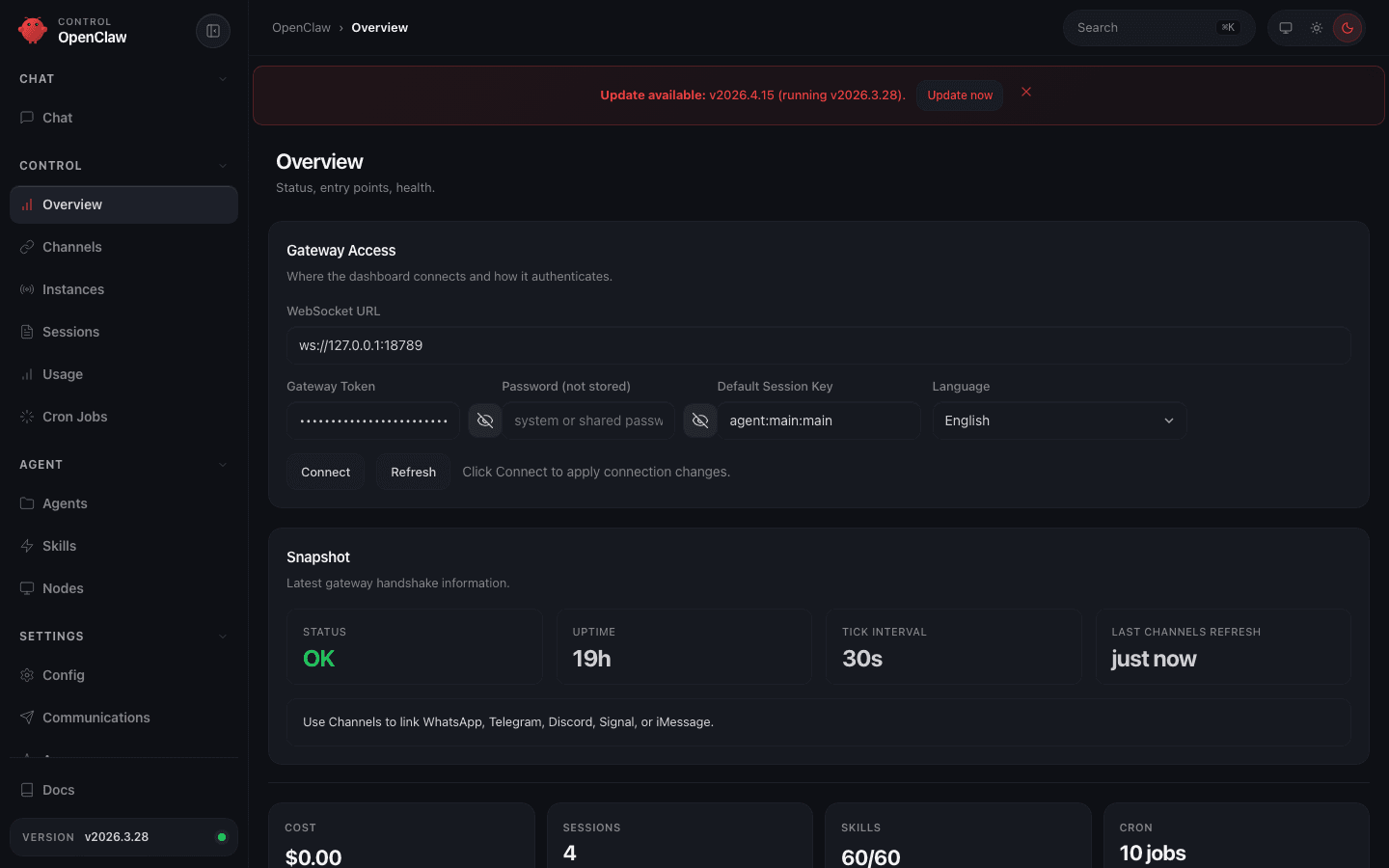Image resolution: width=1389 pixels, height=868 pixels.
Task: Open the Nodes panel
Action: (x=63, y=588)
